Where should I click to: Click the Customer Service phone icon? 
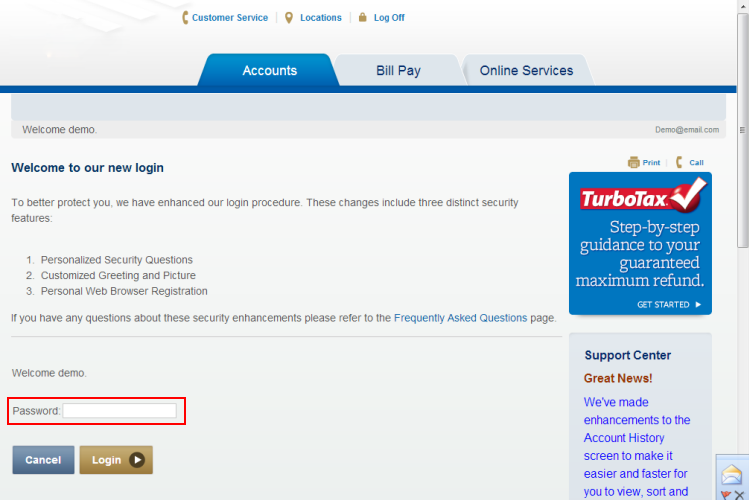(x=185, y=18)
